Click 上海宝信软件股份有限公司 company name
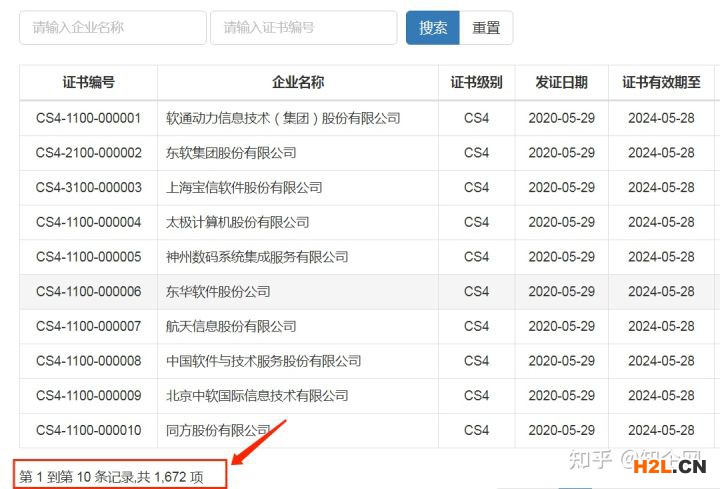The height and width of the screenshot is (489, 720). coord(244,188)
